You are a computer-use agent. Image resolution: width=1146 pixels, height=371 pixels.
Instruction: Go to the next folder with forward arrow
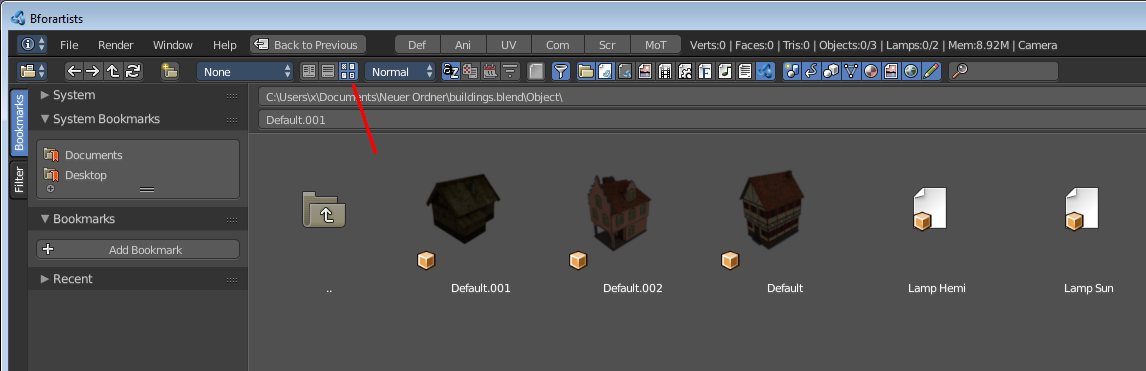[x=93, y=71]
